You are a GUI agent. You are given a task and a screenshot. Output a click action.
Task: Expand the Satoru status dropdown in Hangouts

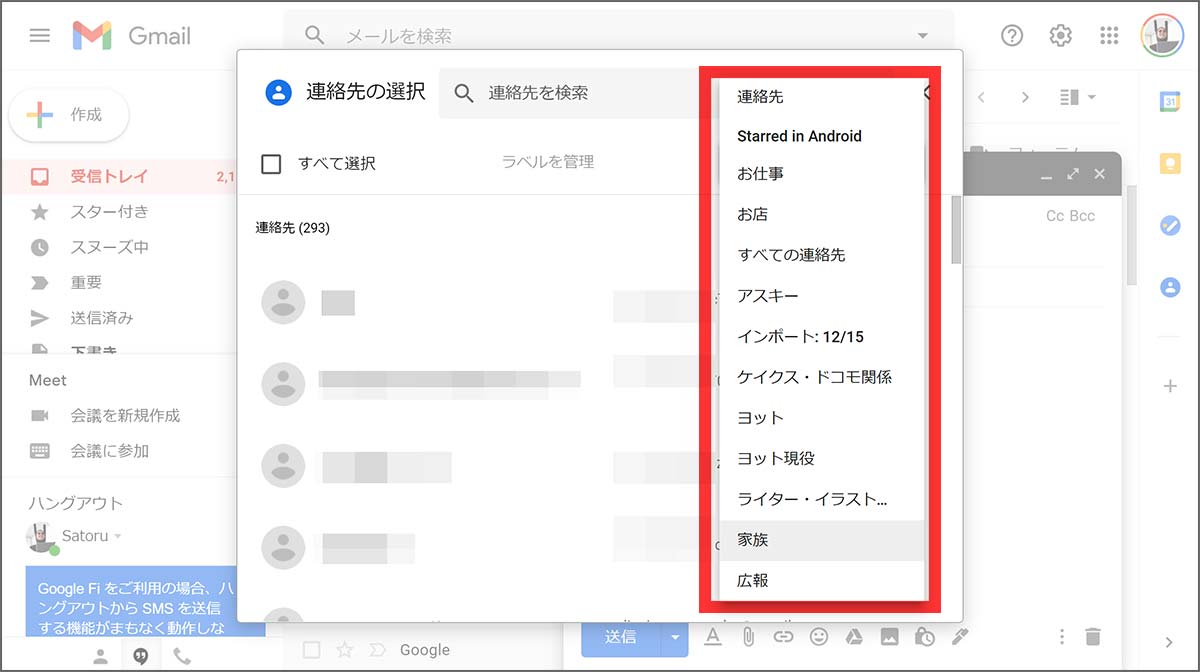click(x=119, y=535)
